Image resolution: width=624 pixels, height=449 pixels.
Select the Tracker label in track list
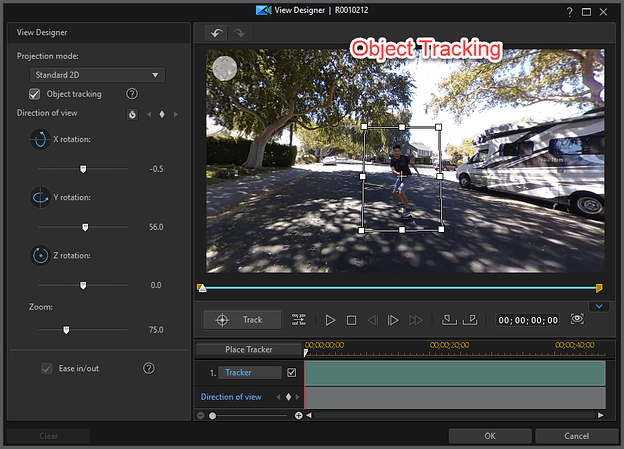click(250, 373)
